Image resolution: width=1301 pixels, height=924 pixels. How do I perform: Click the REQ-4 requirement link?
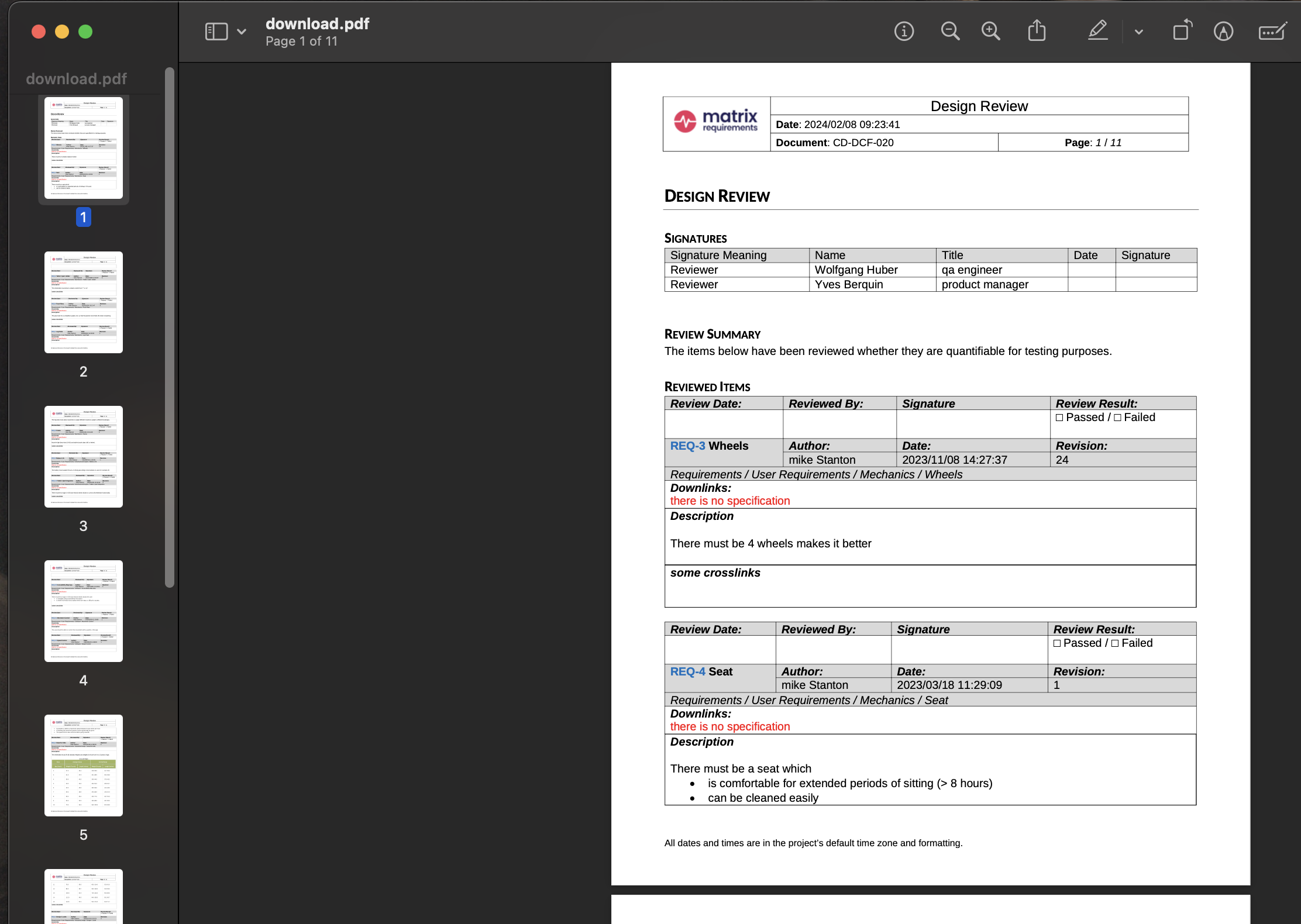tap(687, 671)
